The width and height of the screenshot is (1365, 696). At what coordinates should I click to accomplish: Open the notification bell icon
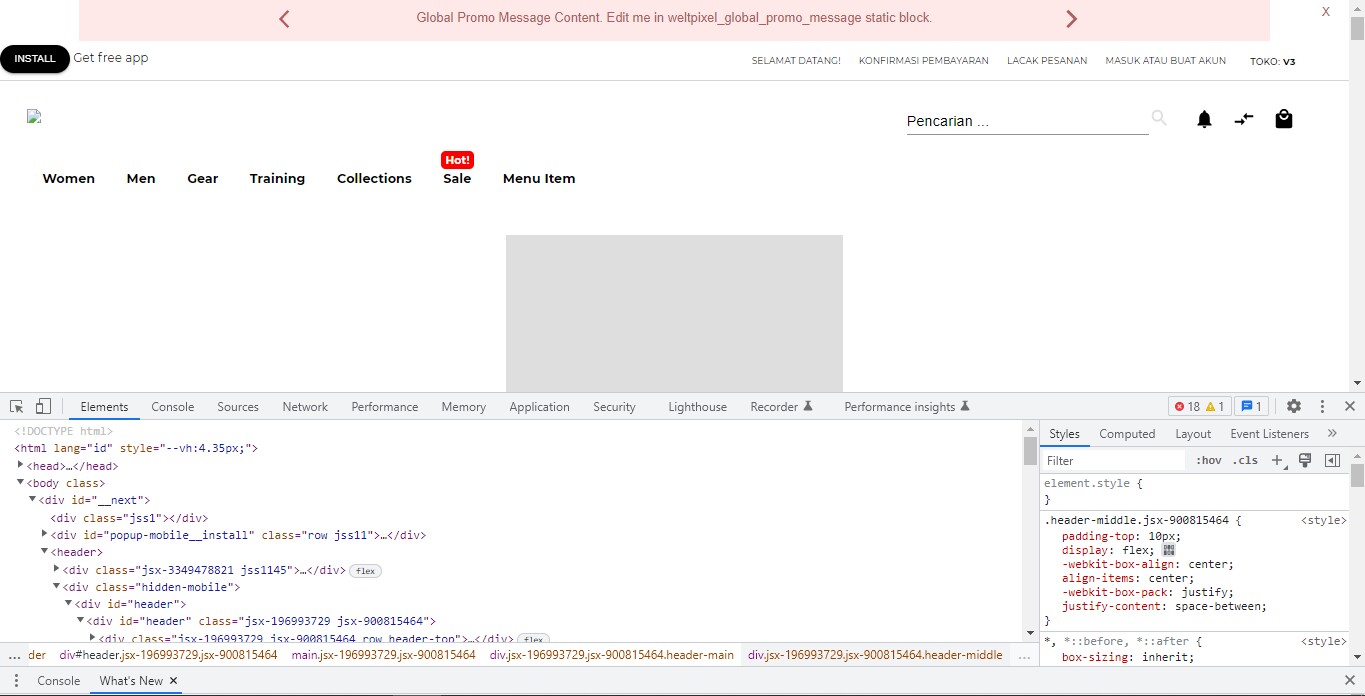[1204, 119]
